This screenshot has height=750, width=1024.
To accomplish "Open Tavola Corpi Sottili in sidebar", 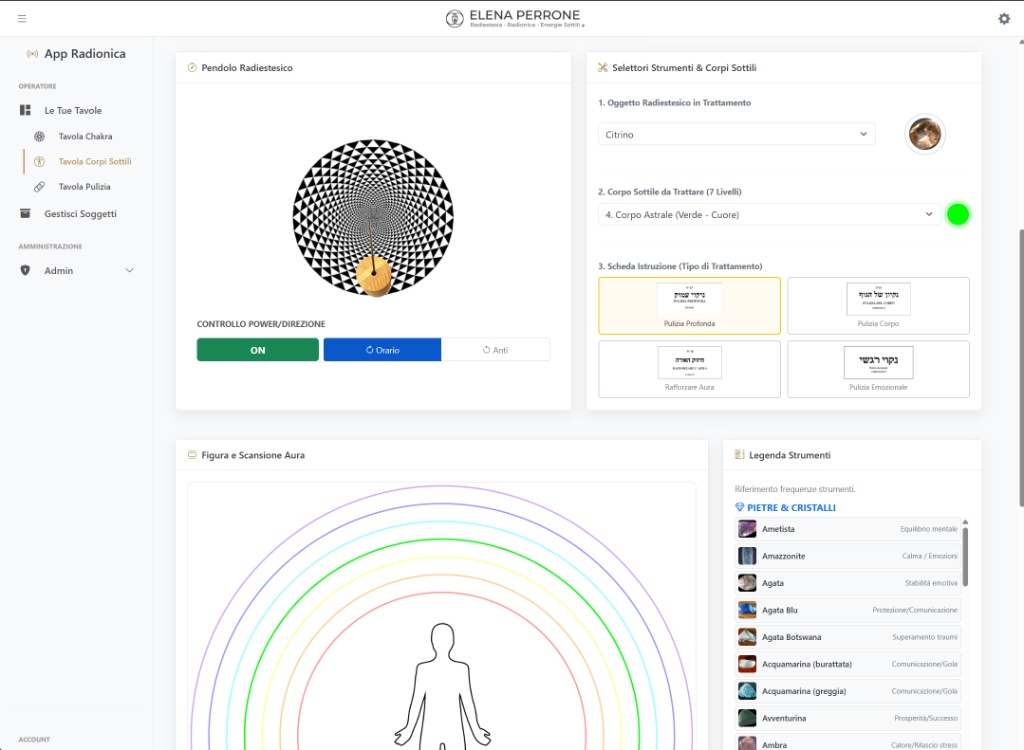I will tap(94, 161).
